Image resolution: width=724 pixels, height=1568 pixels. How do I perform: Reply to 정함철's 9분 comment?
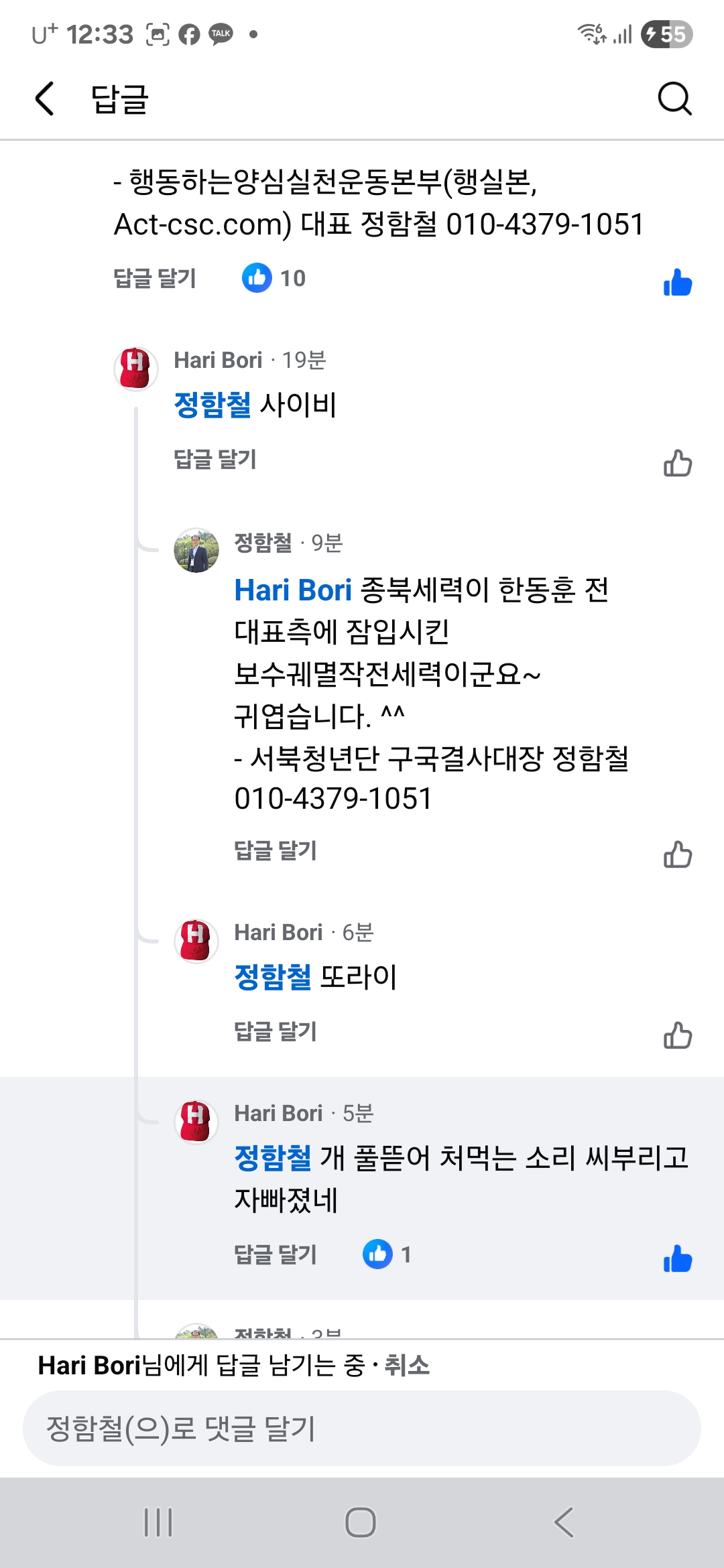tap(275, 851)
